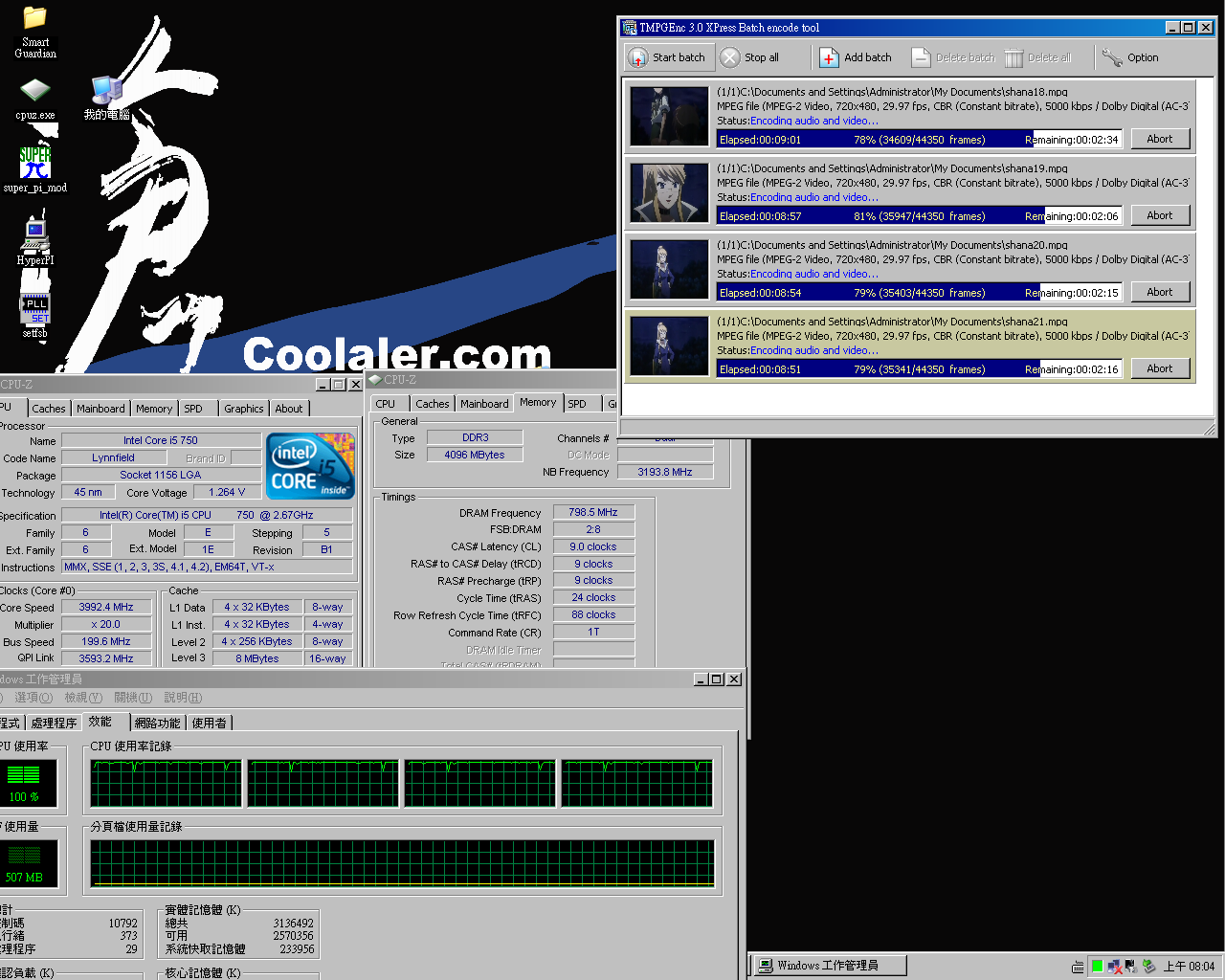Screen dimensions: 1225x980
Task: Click shana19.mpg progress bar at 81%
Action: [x=919, y=215]
